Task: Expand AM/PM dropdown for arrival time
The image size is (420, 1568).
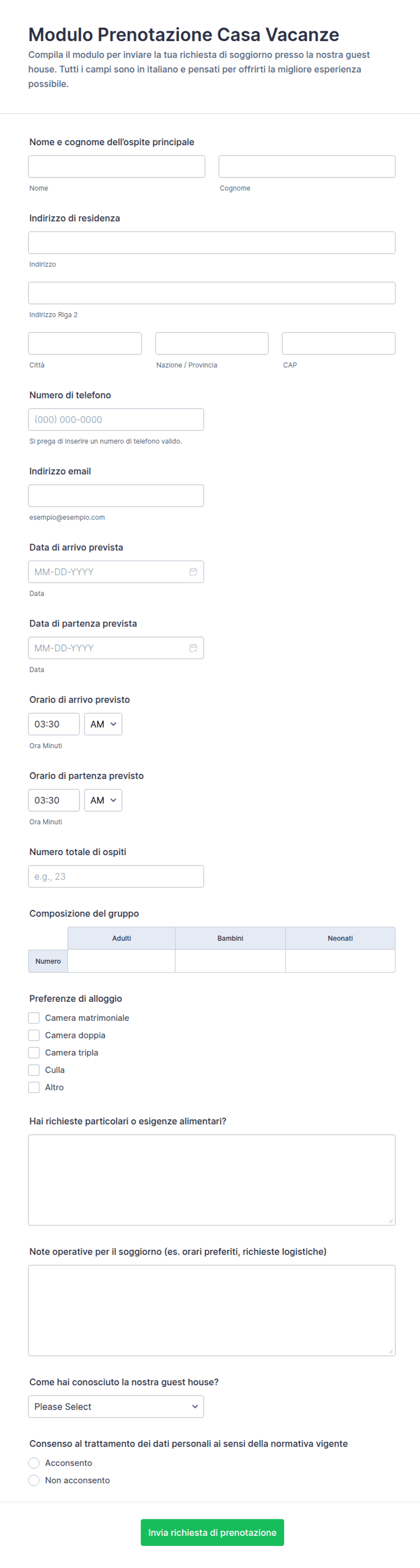Action: tap(103, 724)
